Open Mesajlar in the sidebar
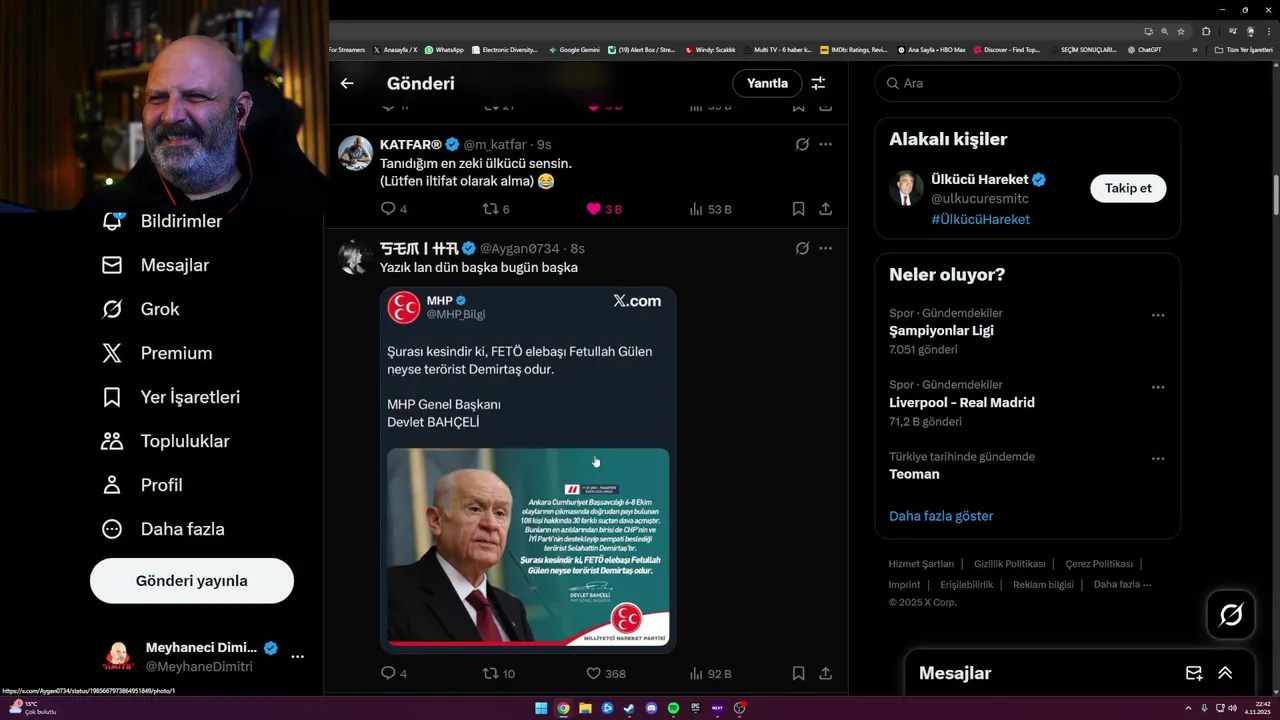1280x720 pixels. coord(156,265)
